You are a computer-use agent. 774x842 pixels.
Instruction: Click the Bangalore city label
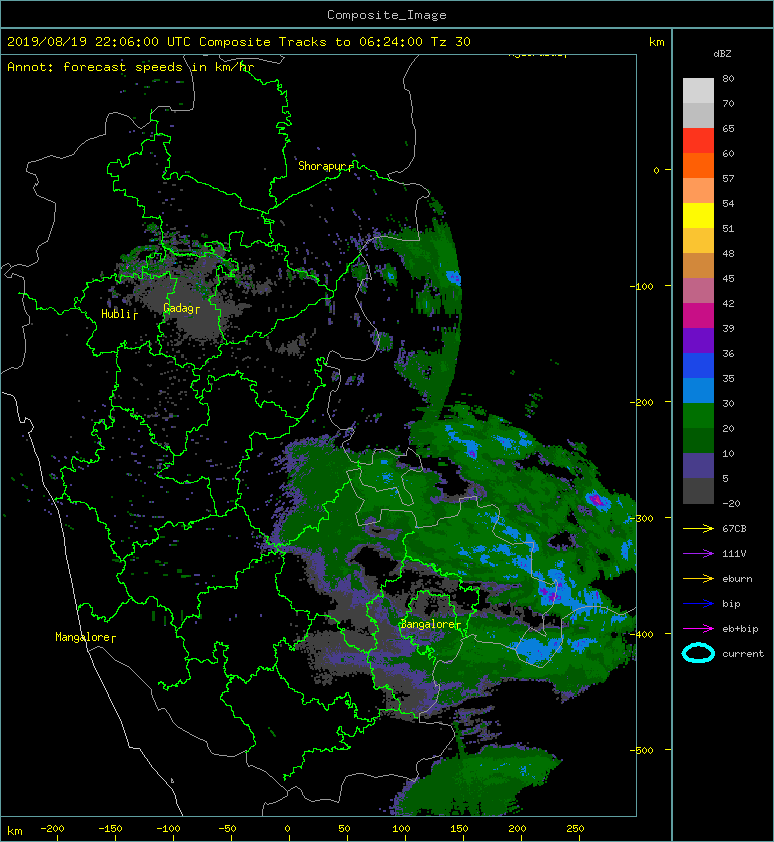pyautogui.click(x=428, y=624)
